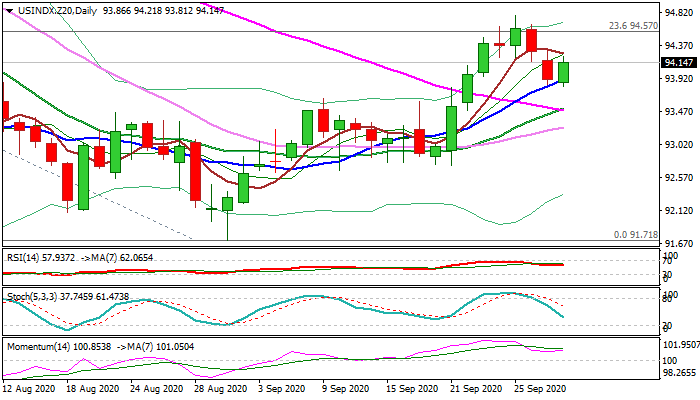Click the 92.120 price axis label
The height and width of the screenshot is (400, 700).
pos(678,210)
